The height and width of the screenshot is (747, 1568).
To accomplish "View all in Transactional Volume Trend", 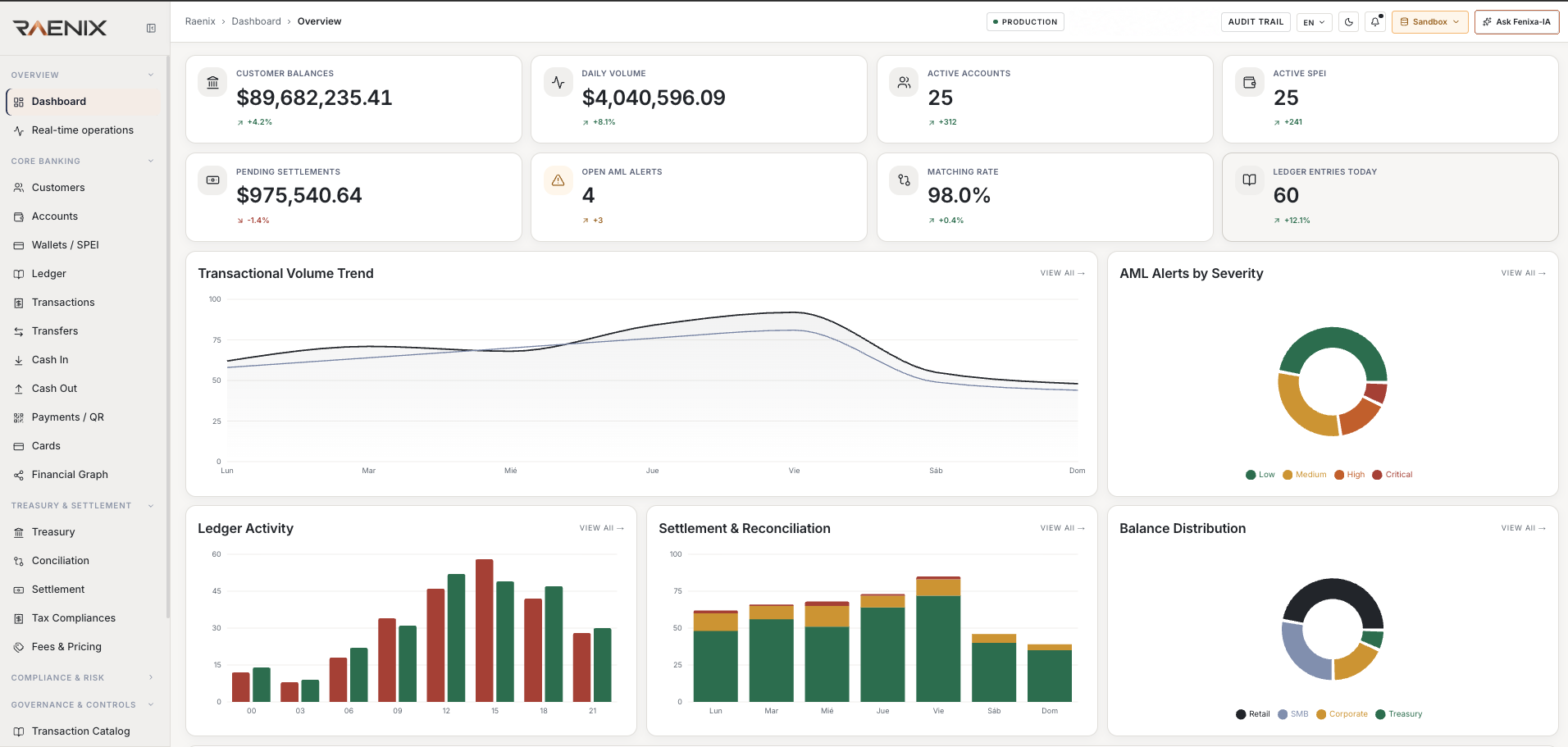I will (1062, 273).
